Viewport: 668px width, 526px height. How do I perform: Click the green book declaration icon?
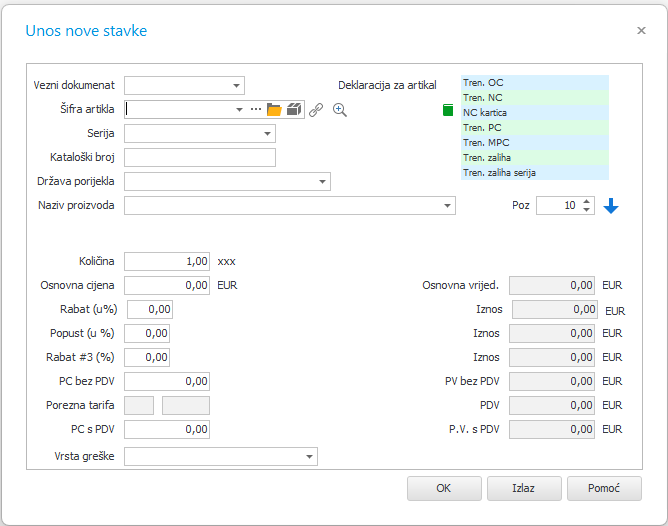coord(448,110)
